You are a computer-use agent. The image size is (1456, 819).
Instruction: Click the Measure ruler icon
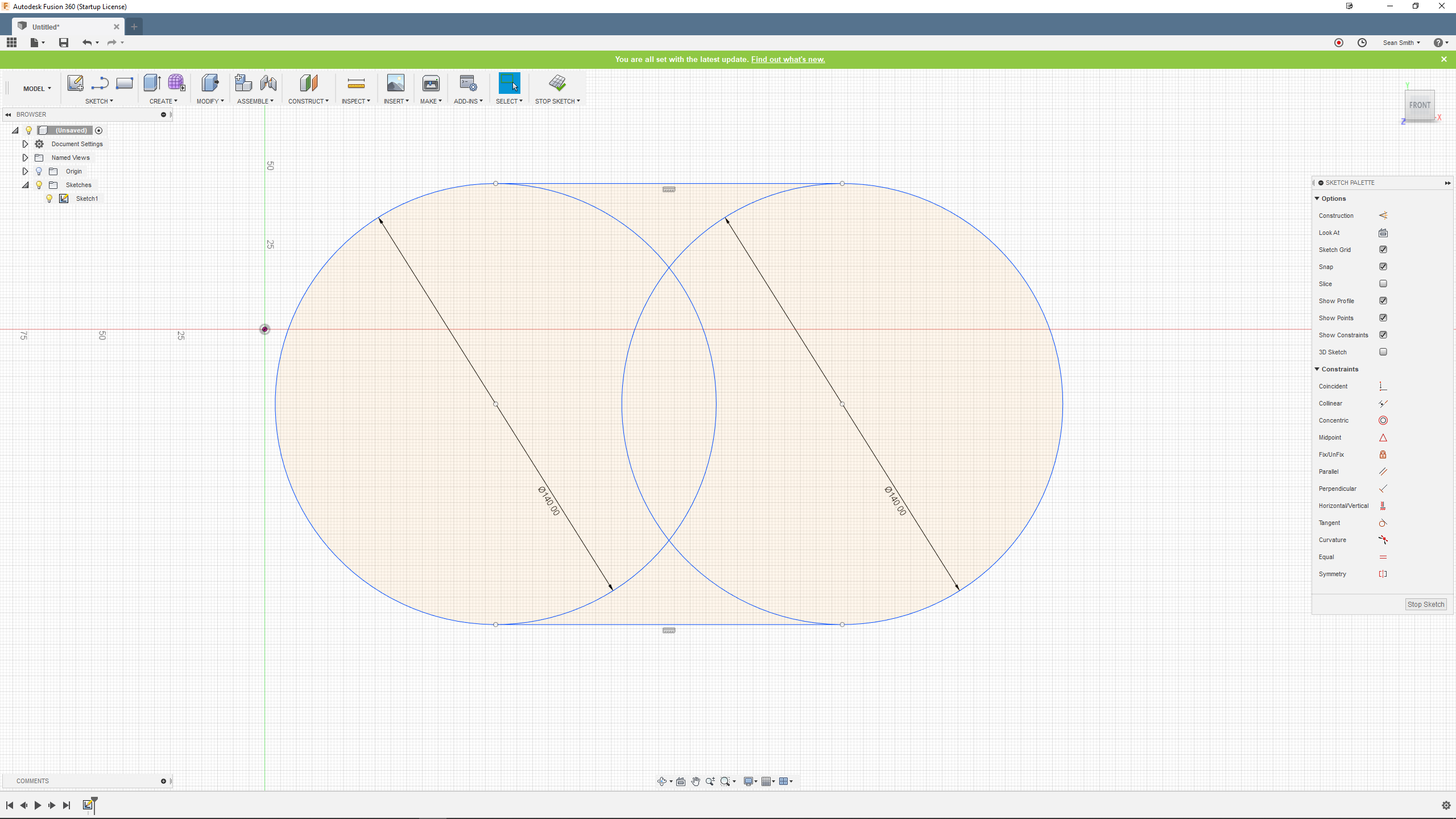[356, 84]
